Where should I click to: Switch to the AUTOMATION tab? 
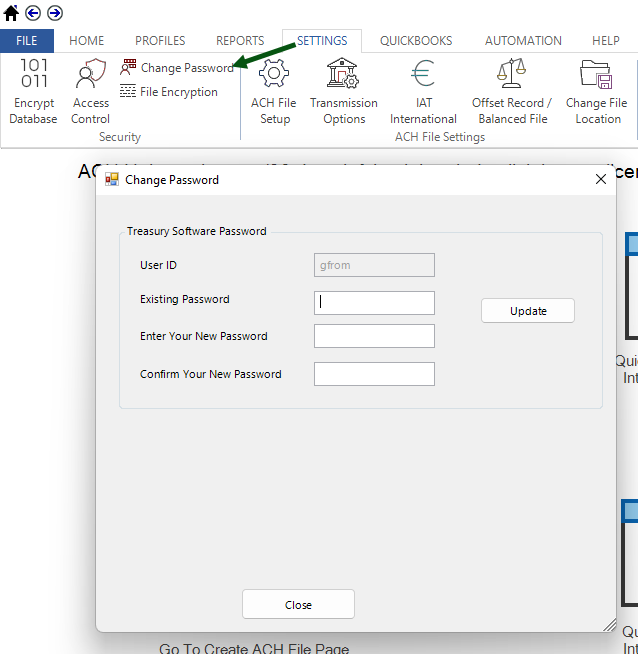click(523, 41)
